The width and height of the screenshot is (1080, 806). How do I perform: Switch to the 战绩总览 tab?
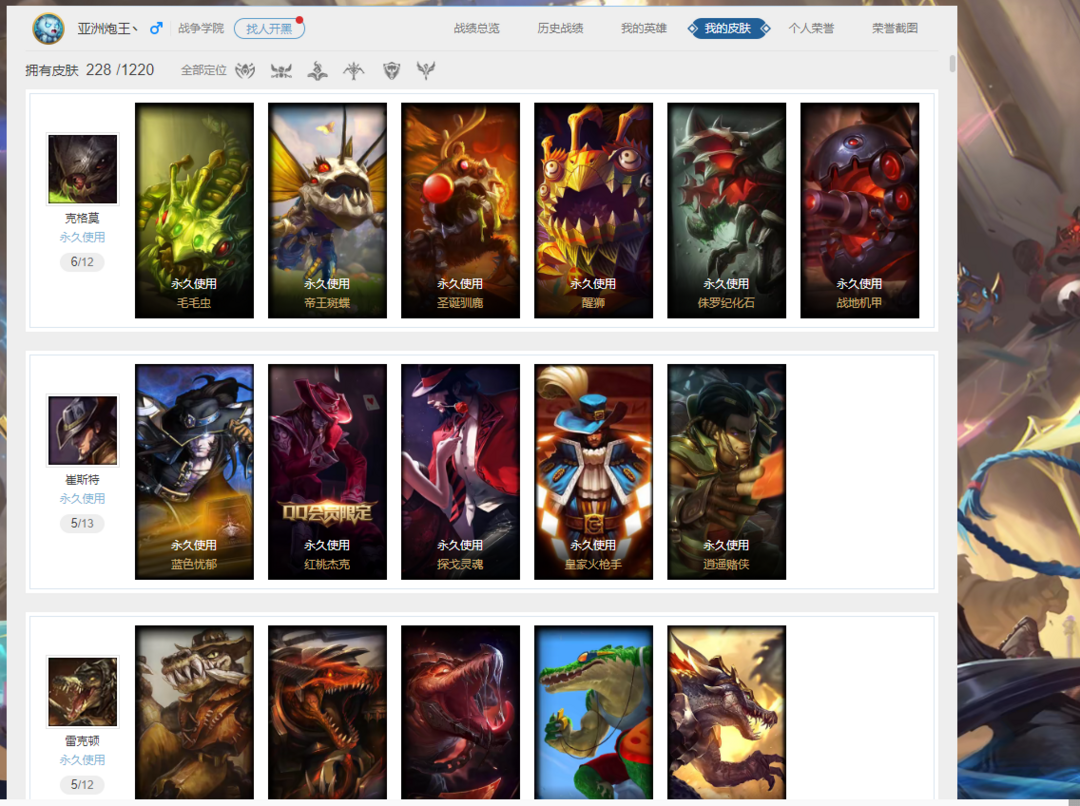[x=477, y=28]
